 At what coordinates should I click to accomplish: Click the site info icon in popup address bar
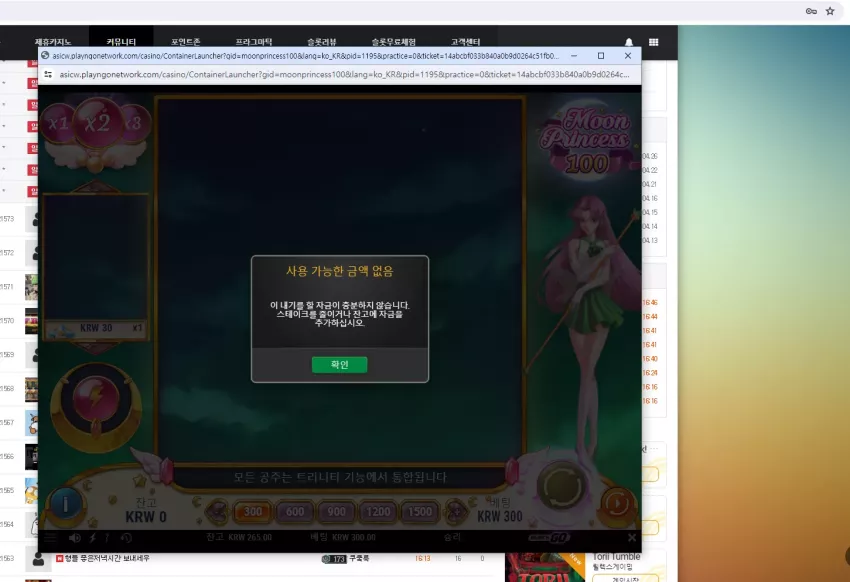tap(48, 74)
